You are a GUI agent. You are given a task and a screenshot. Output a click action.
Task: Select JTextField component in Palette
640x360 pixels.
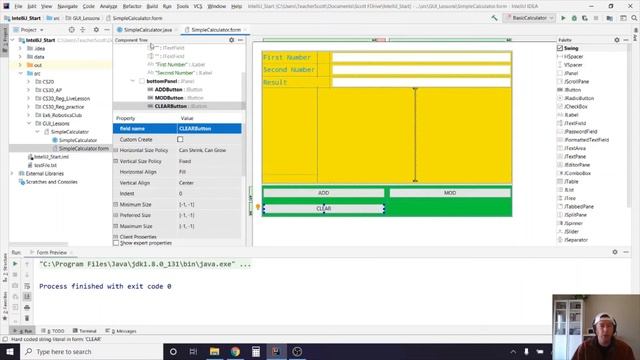click(575, 123)
